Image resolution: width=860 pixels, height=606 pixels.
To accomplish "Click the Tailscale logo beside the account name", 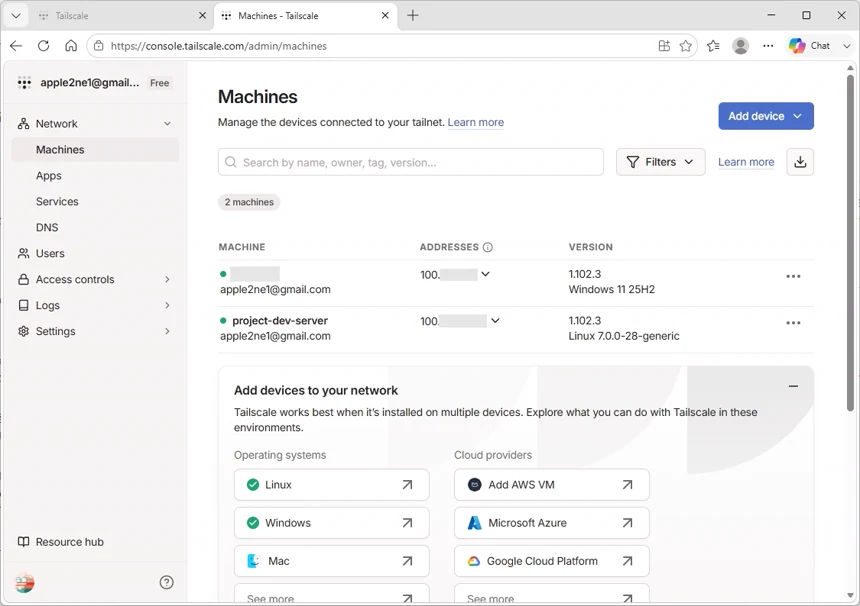I will (24, 83).
